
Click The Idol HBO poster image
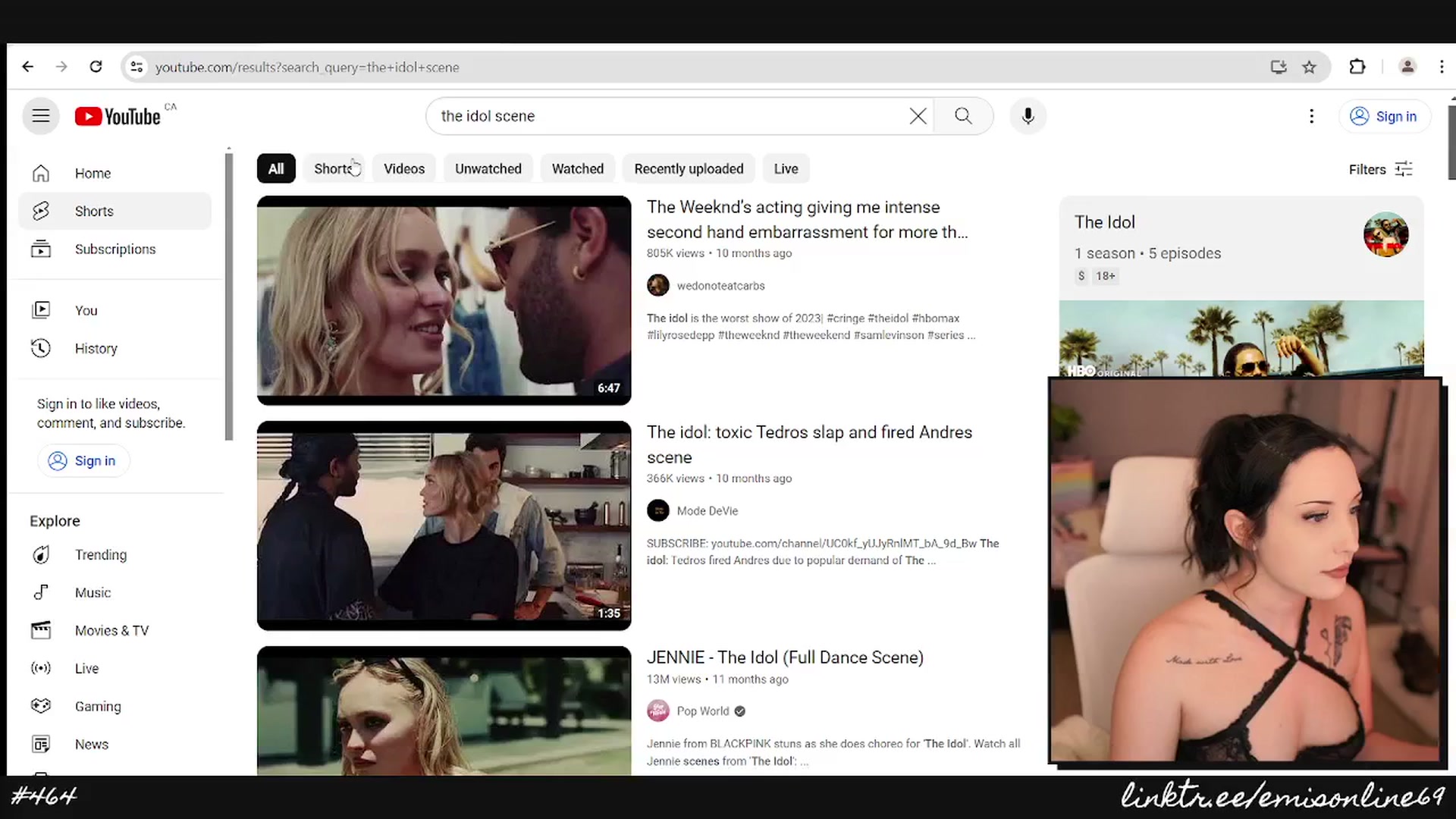click(1241, 338)
